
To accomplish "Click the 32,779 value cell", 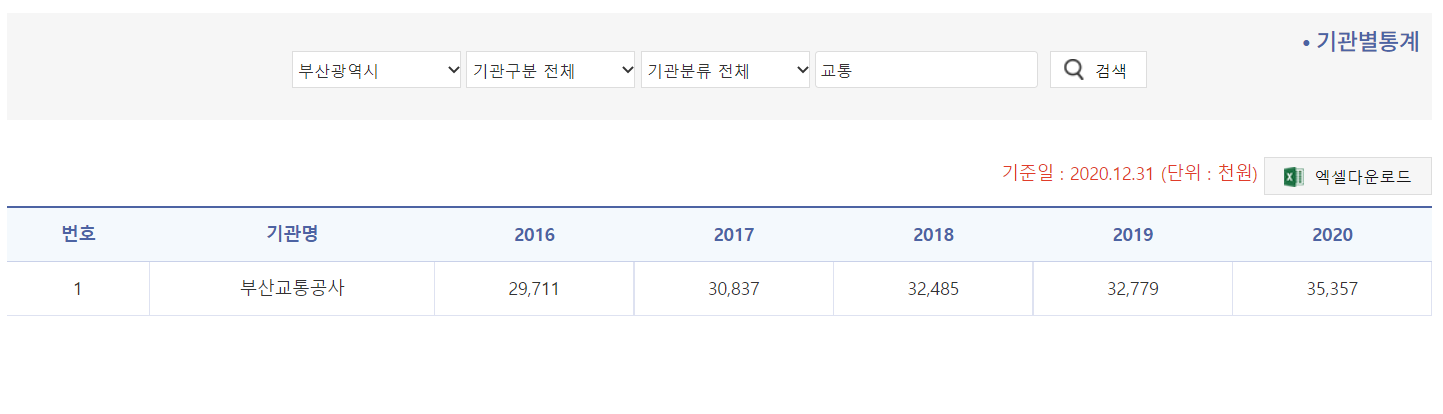I will [x=1133, y=289].
